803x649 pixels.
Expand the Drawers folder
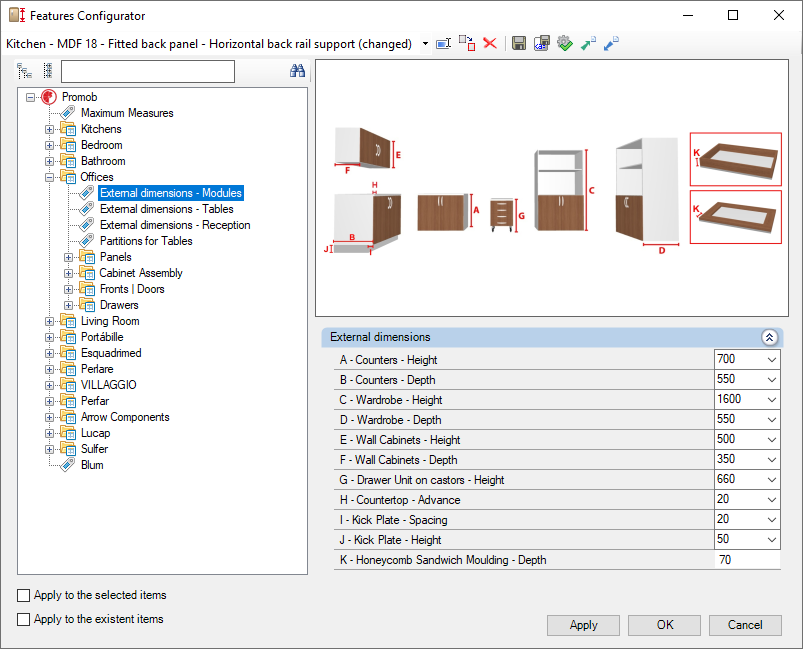[x=69, y=305]
